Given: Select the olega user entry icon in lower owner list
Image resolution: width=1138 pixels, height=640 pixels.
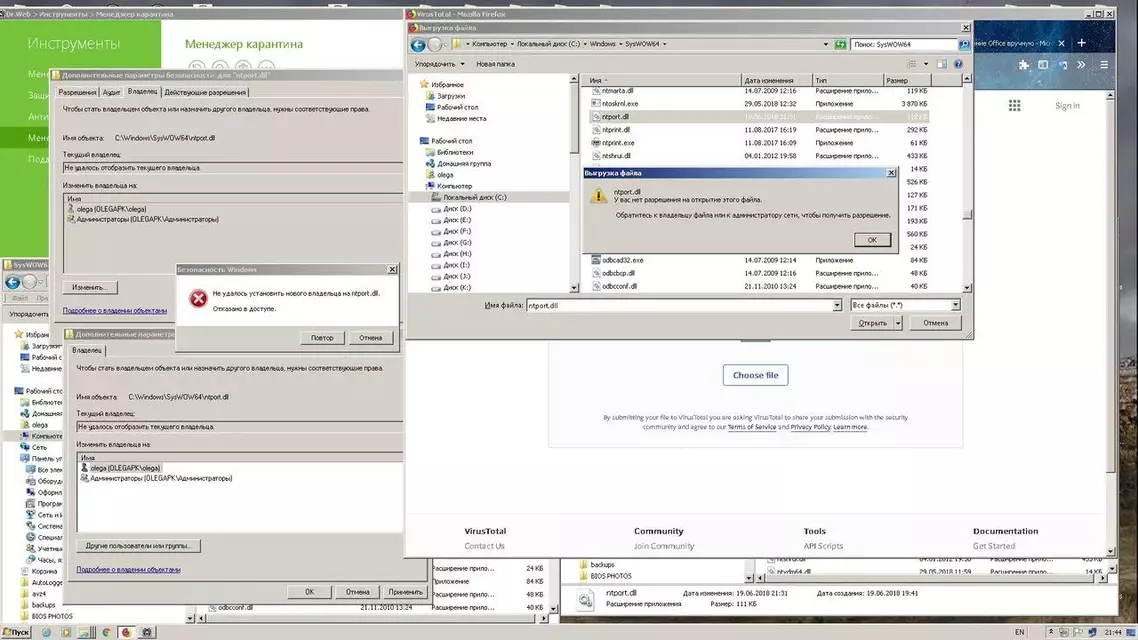Looking at the screenshot, I should pyautogui.click(x=84, y=468).
